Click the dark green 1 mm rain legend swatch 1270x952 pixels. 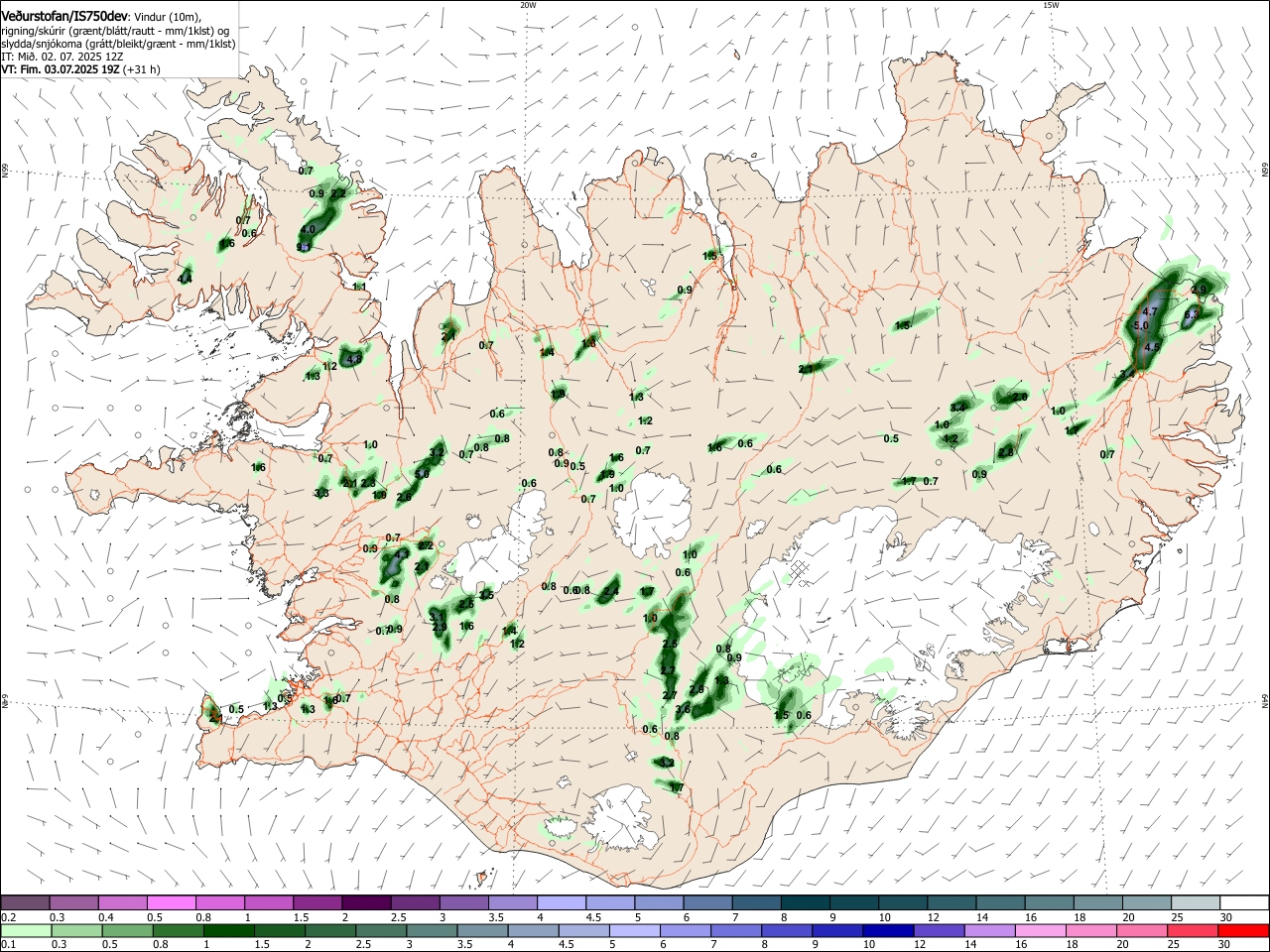[x=227, y=930]
